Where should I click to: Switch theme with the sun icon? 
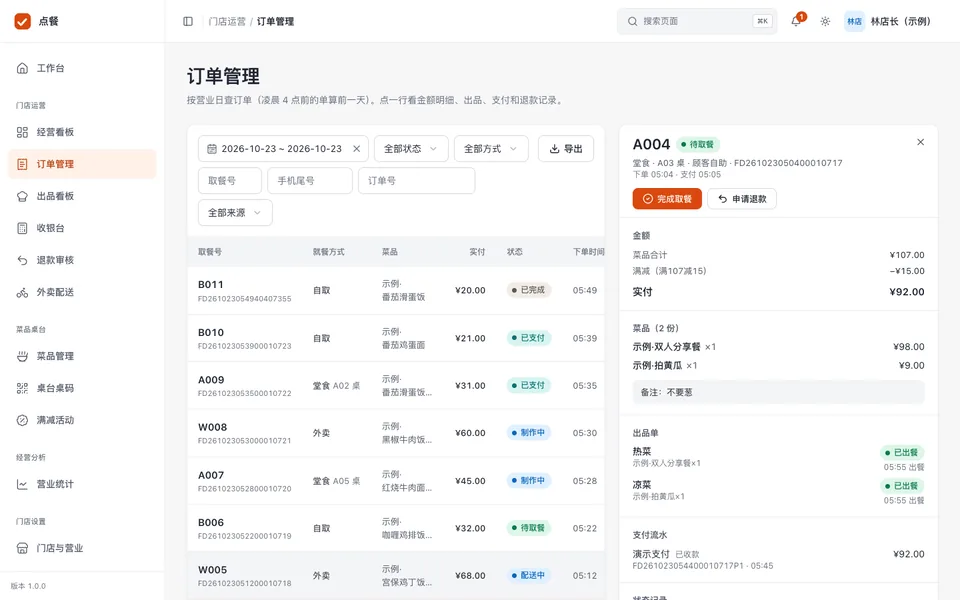click(825, 21)
